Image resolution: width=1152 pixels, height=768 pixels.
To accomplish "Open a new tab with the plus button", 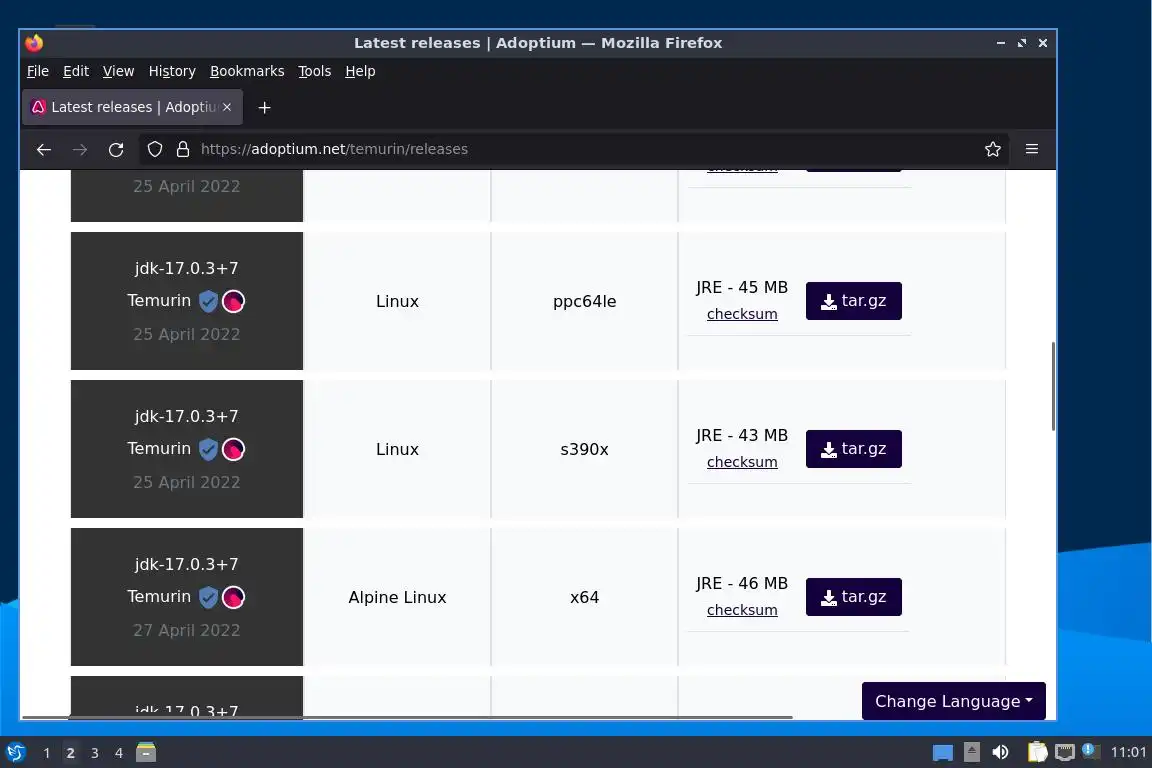I will point(264,107).
